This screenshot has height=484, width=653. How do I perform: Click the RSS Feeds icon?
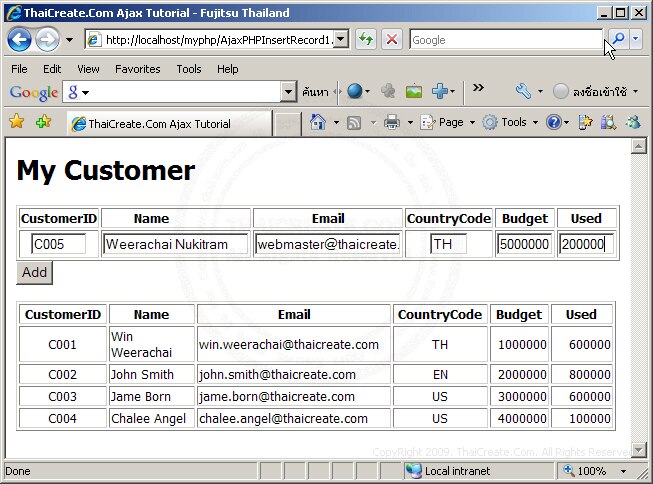354,123
